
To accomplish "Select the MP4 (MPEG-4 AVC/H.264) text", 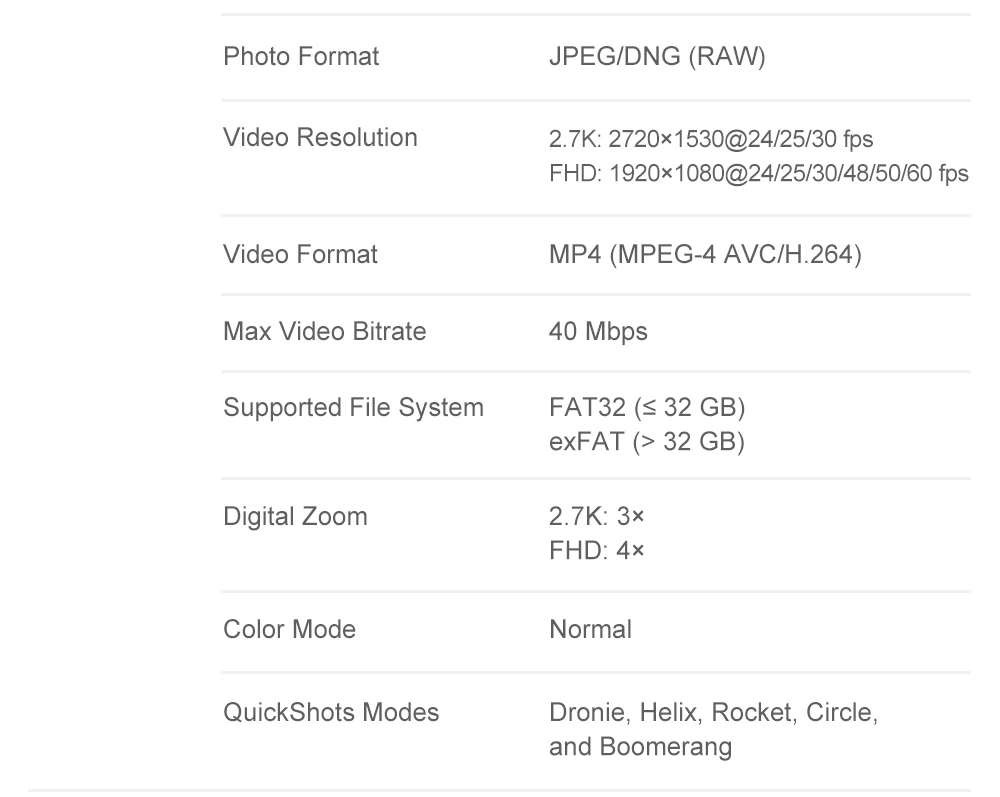I will (x=704, y=254).
